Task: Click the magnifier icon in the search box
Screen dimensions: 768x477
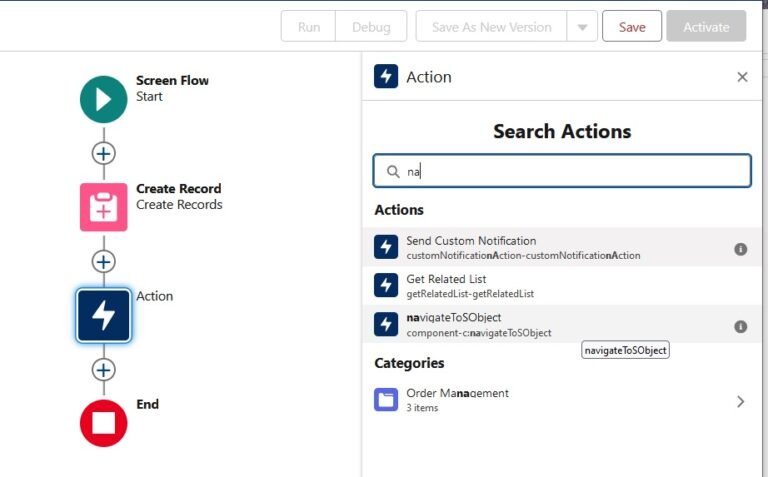Action: click(393, 171)
